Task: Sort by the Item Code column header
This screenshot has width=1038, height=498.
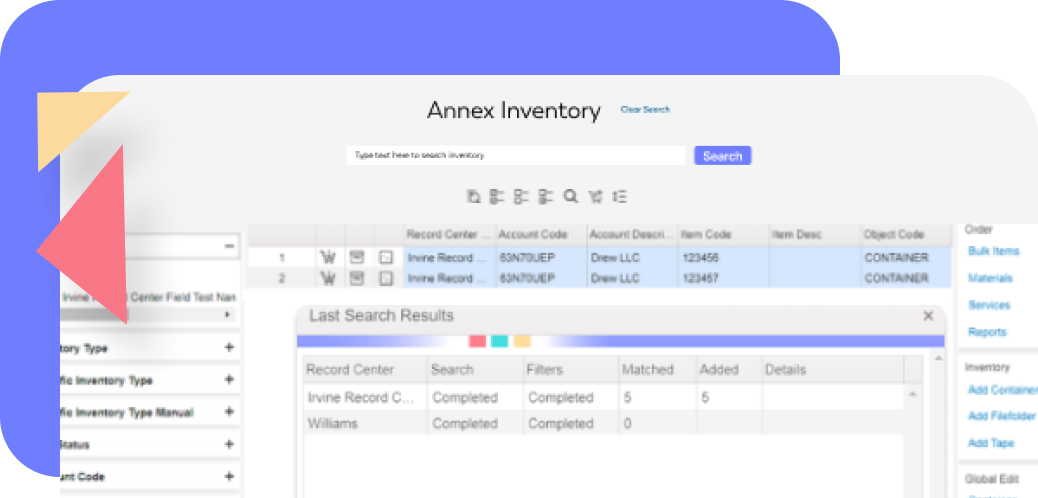Action: click(x=724, y=234)
